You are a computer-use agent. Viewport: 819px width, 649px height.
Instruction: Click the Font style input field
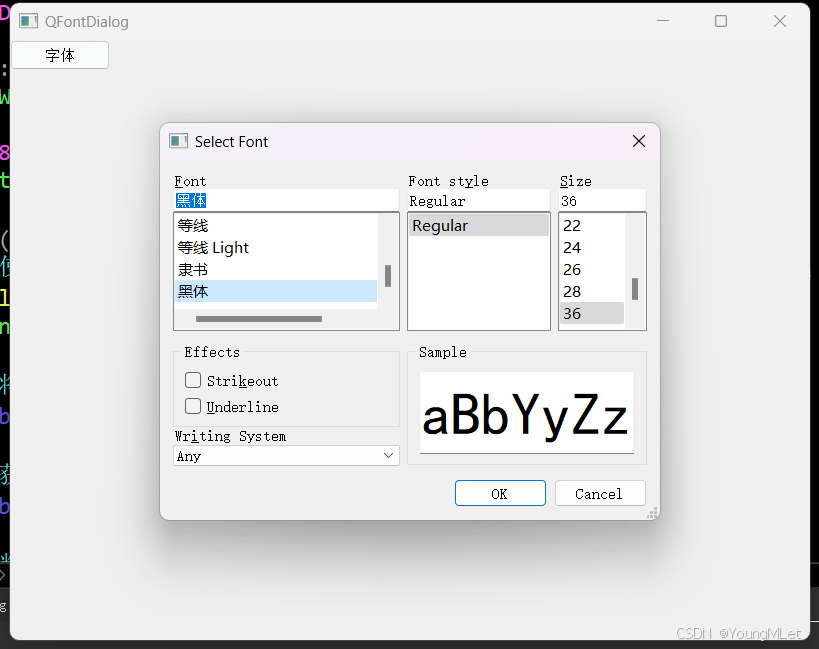point(478,200)
